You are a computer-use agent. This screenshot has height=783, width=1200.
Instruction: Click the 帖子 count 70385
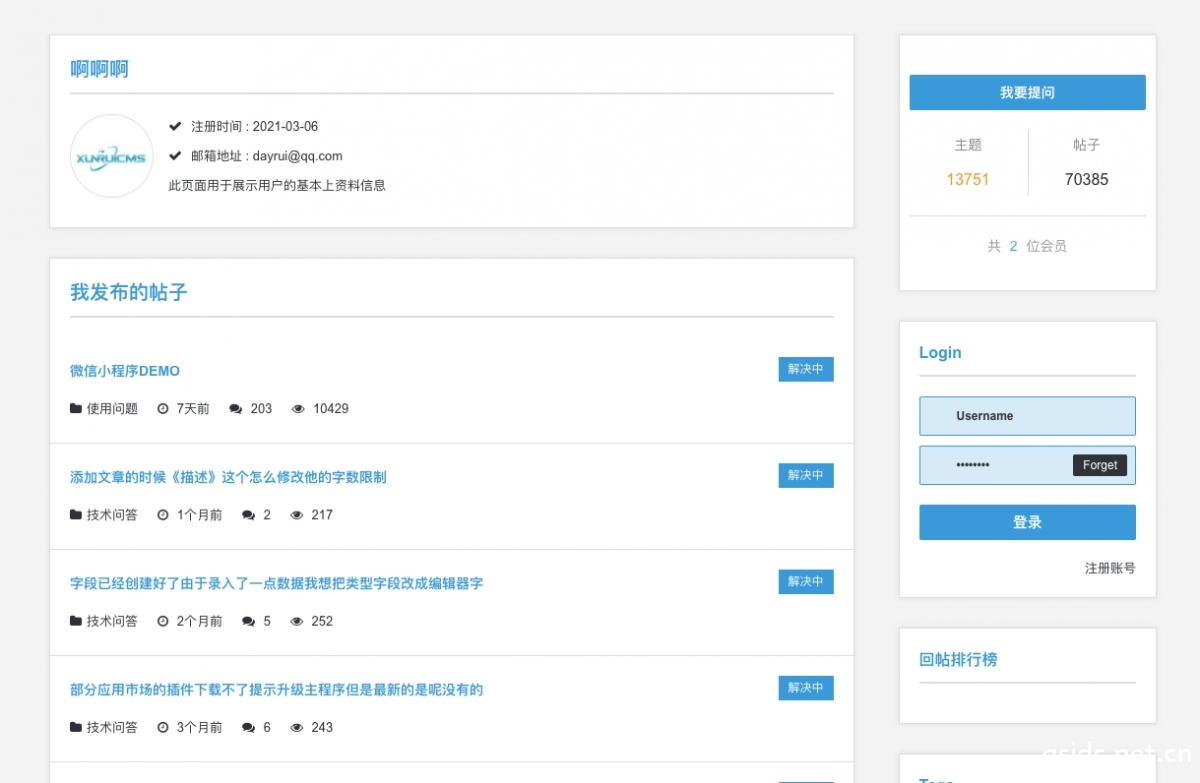pyautogui.click(x=1086, y=179)
